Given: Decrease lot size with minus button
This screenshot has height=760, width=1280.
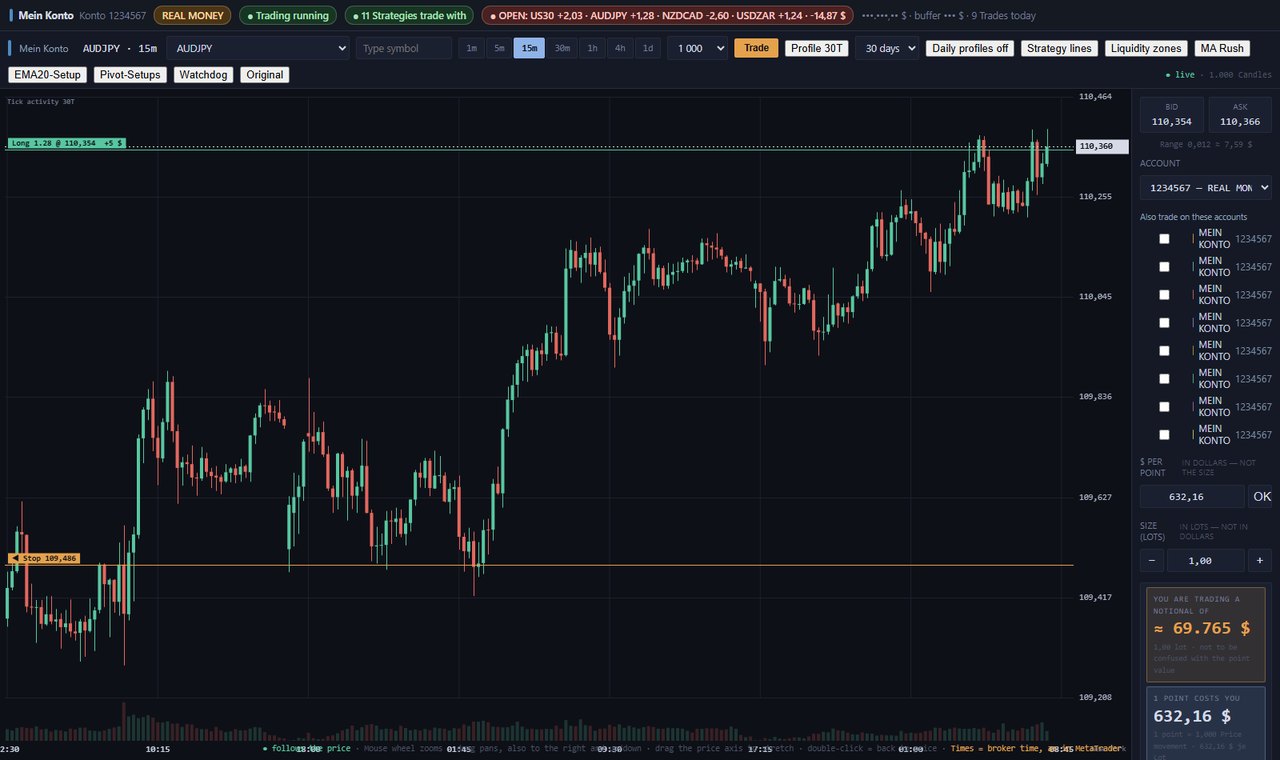Looking at the screenshot, I should coord(1151,561).
